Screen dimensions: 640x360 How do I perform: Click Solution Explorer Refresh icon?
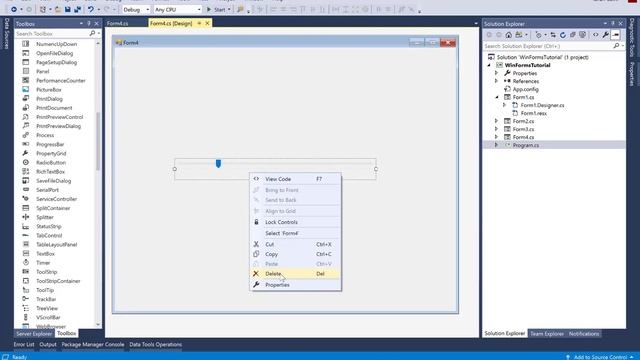click(x=563, y=35)
